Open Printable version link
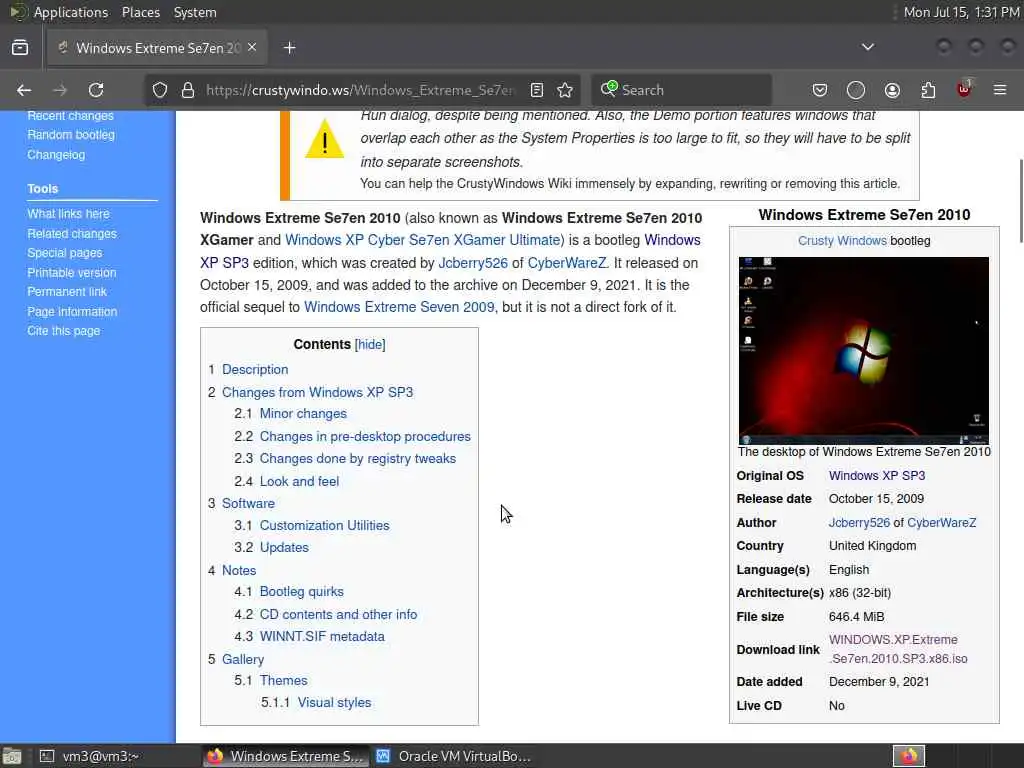This screenshot has height=768, width=1024. click(x=72, y=272)
